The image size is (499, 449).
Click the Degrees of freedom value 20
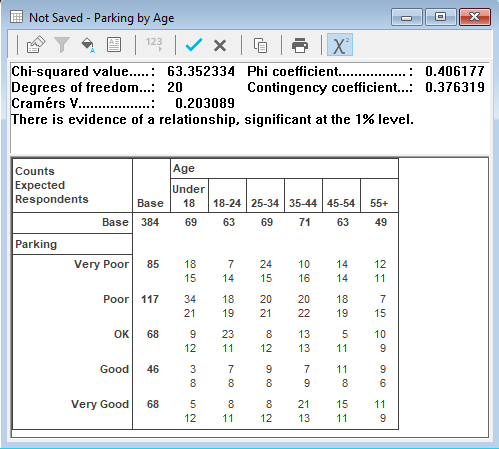pos(175,87)
